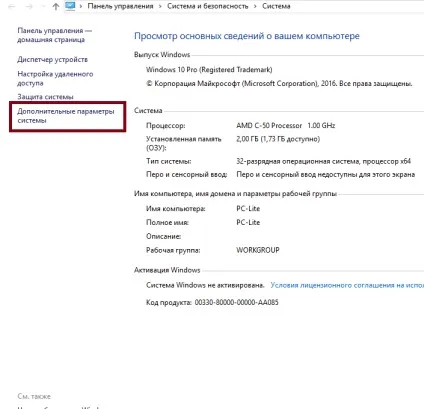Select Перо и сенсорный ввод недоступны value
Screen dimensions: 424x409
[x=326, y=175]
